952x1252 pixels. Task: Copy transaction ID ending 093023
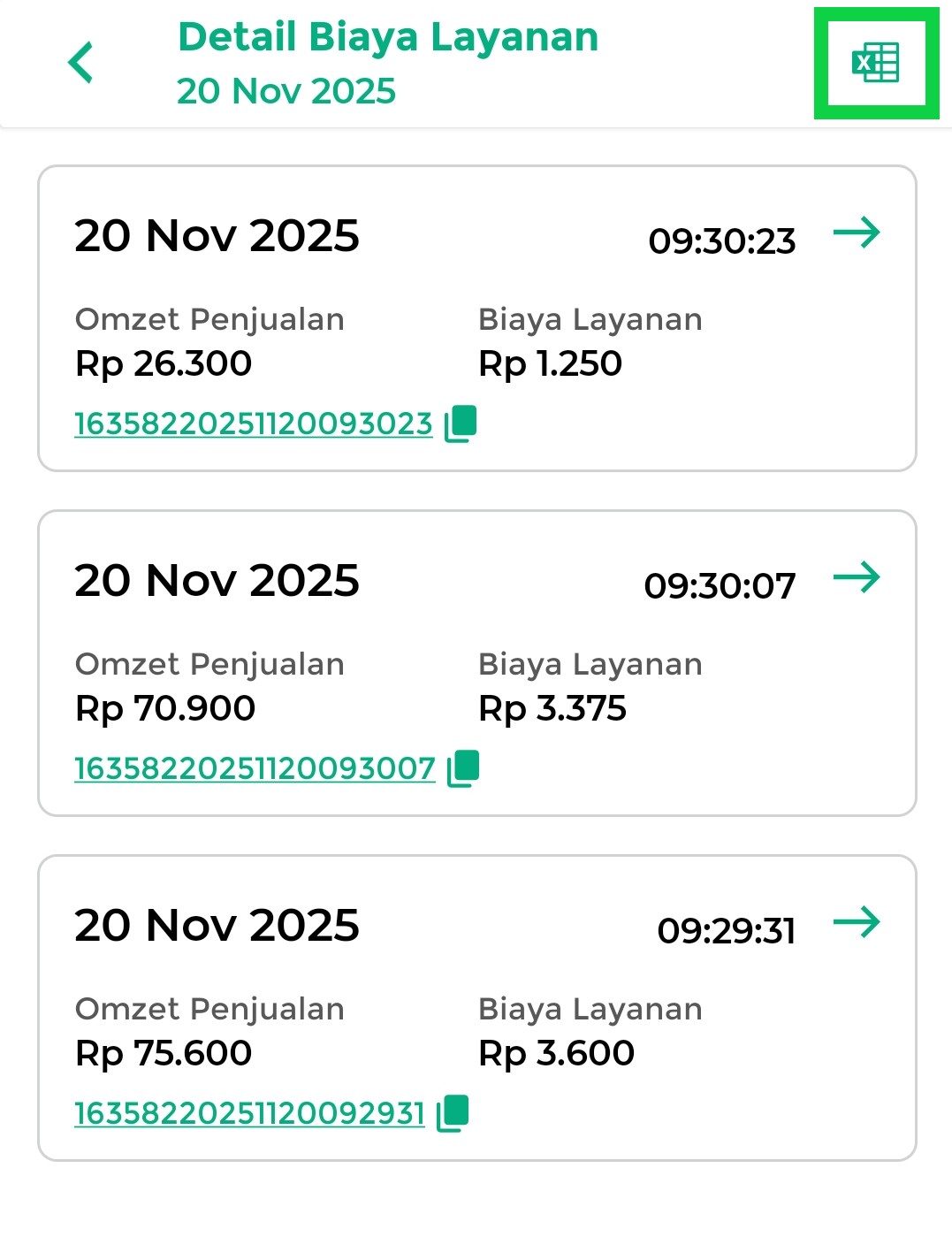[461, 424]
